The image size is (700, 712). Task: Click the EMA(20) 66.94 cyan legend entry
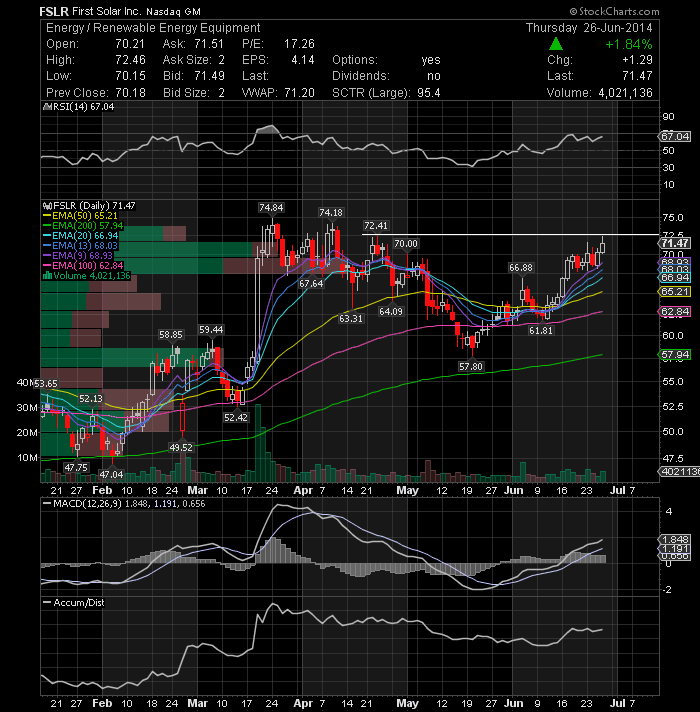pyautogui.click(x=80, y=236)
